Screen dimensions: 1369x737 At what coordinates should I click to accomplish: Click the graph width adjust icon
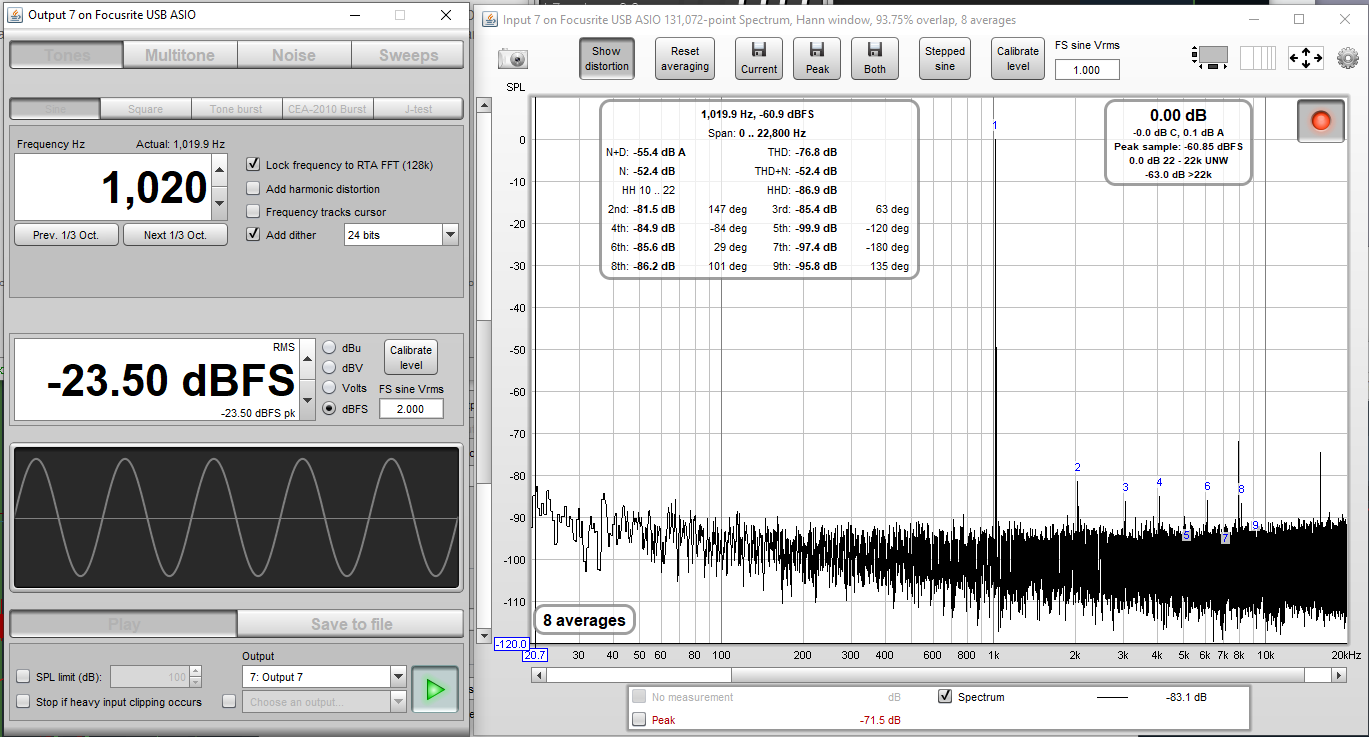coord(1210,58)
